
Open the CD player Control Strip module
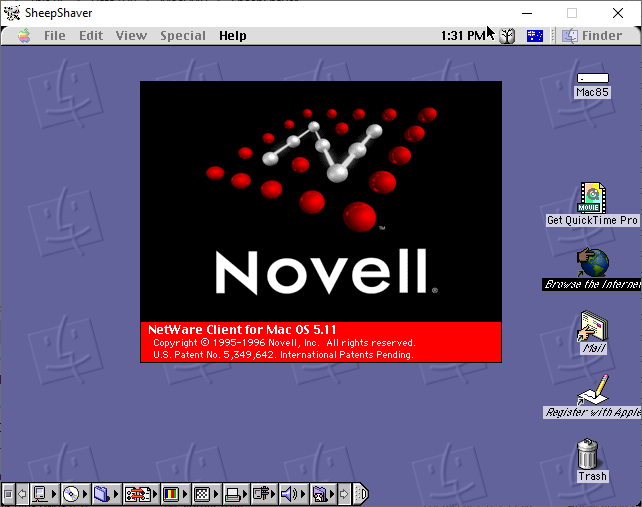(75, 494)
